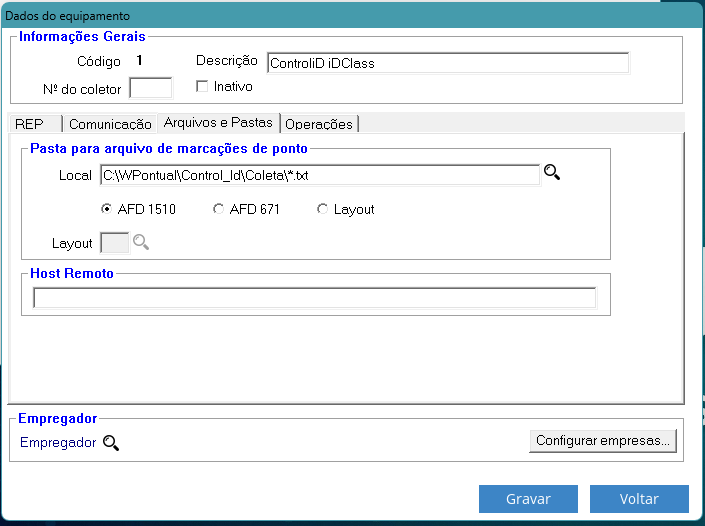Switch to the REP tab

pyautogui.click(x=31, y=124)
